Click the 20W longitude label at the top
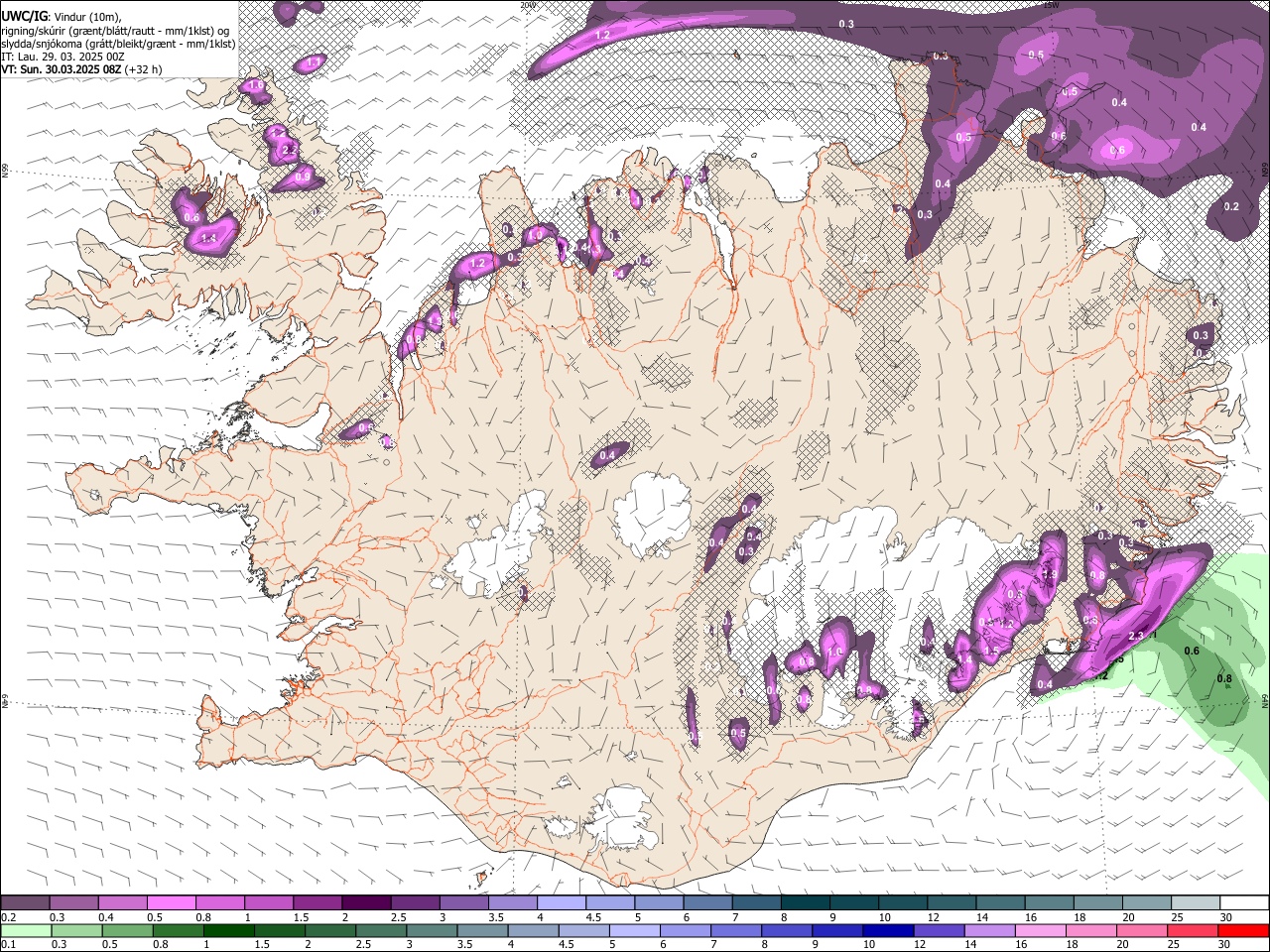Screen dimensions: 1270x952 coord(527,5)
